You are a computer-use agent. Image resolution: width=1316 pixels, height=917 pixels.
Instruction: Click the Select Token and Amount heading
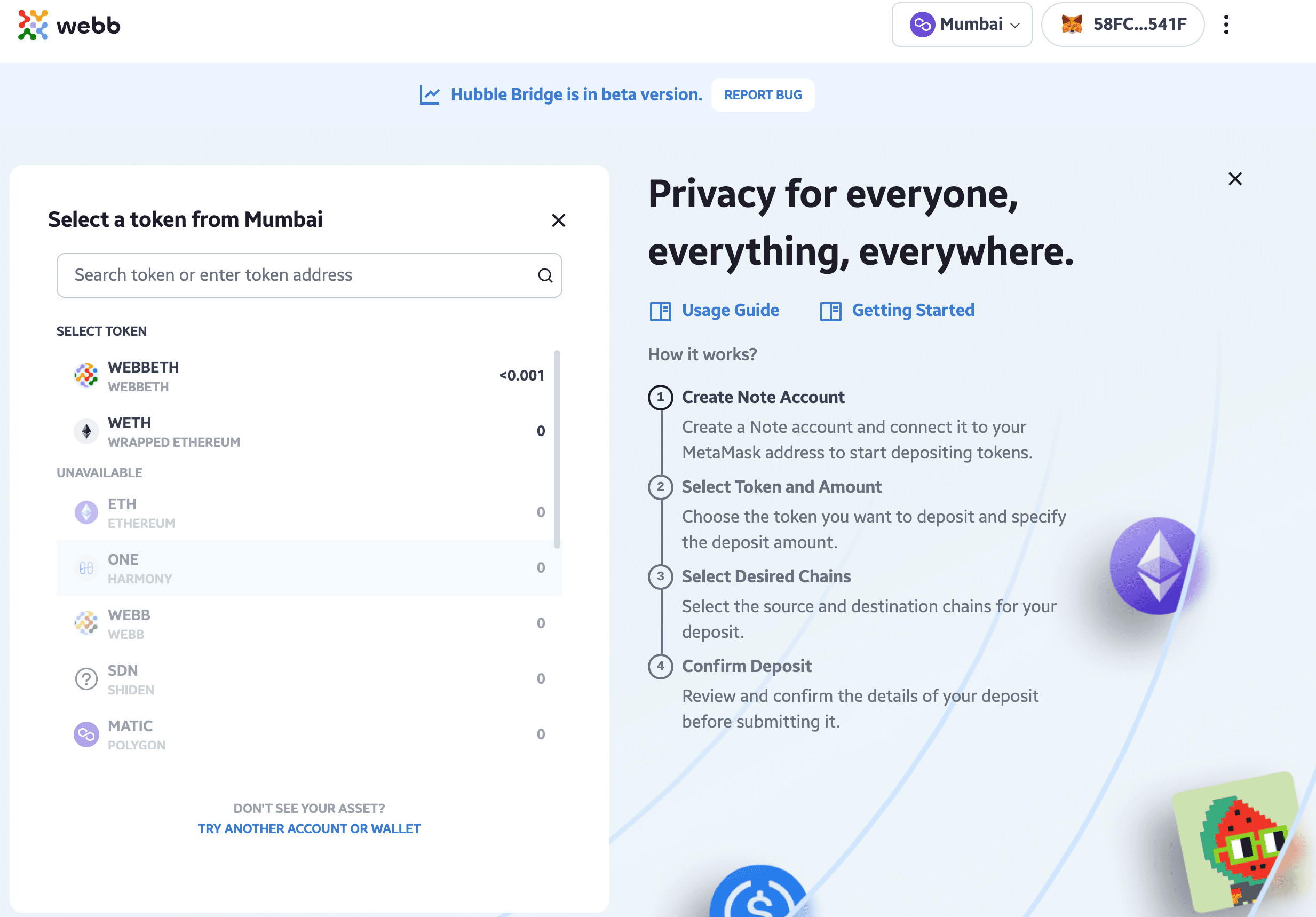[x=781, y=487]
